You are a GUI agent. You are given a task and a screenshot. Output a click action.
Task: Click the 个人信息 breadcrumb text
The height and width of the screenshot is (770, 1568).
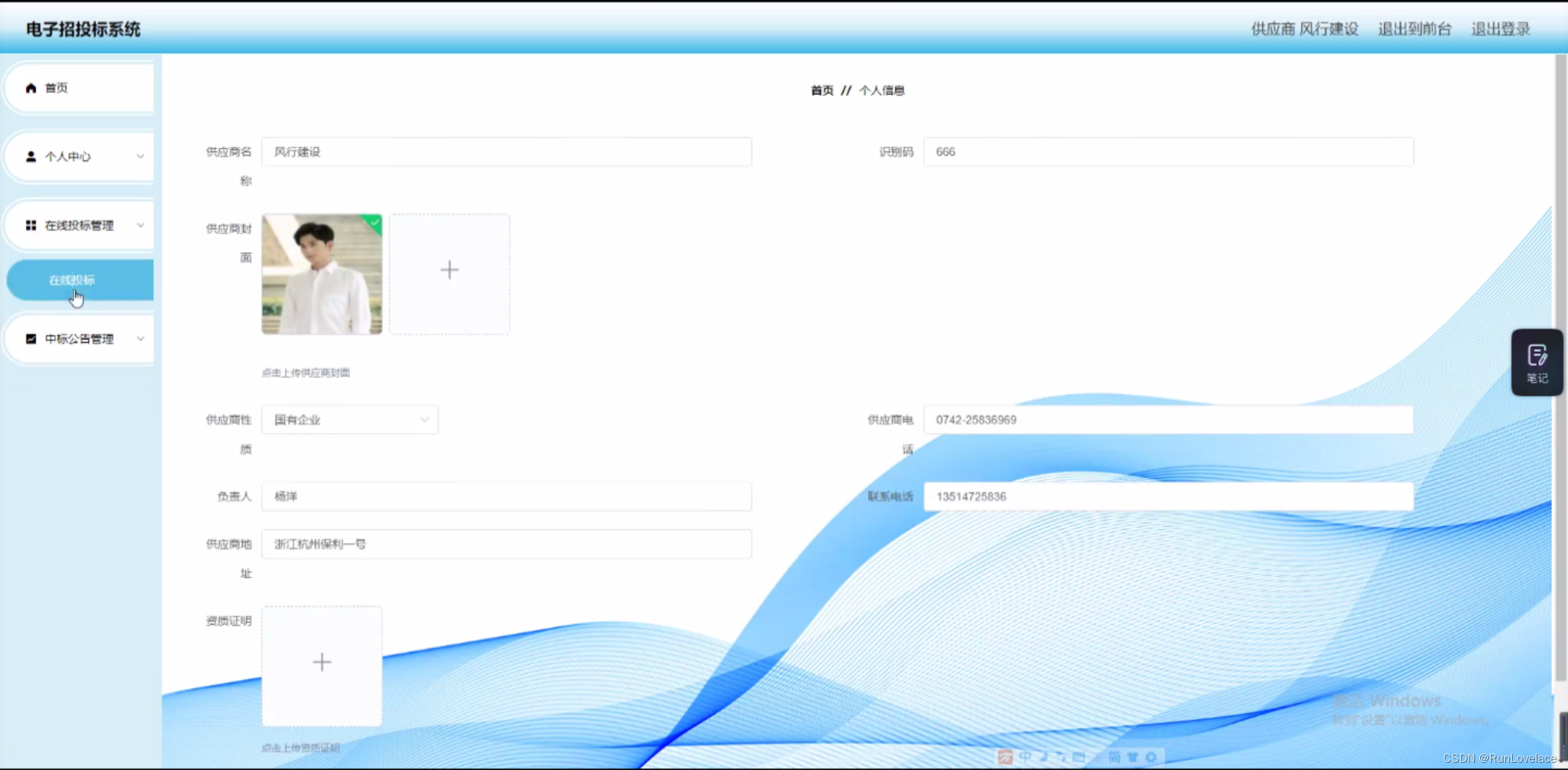pyautogui.click(x=882, y=90)
